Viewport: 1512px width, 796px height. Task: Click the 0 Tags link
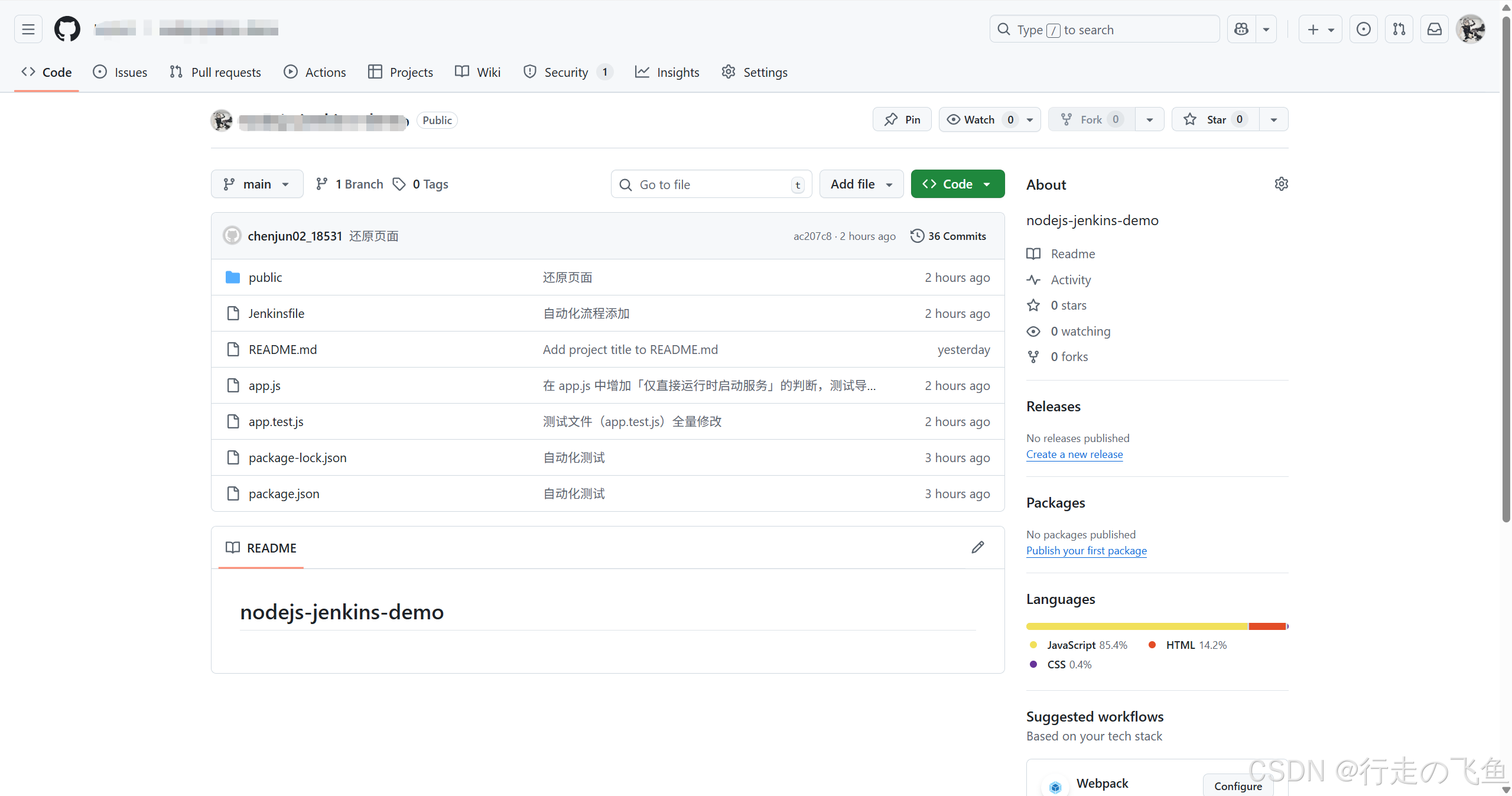(420, 184)
